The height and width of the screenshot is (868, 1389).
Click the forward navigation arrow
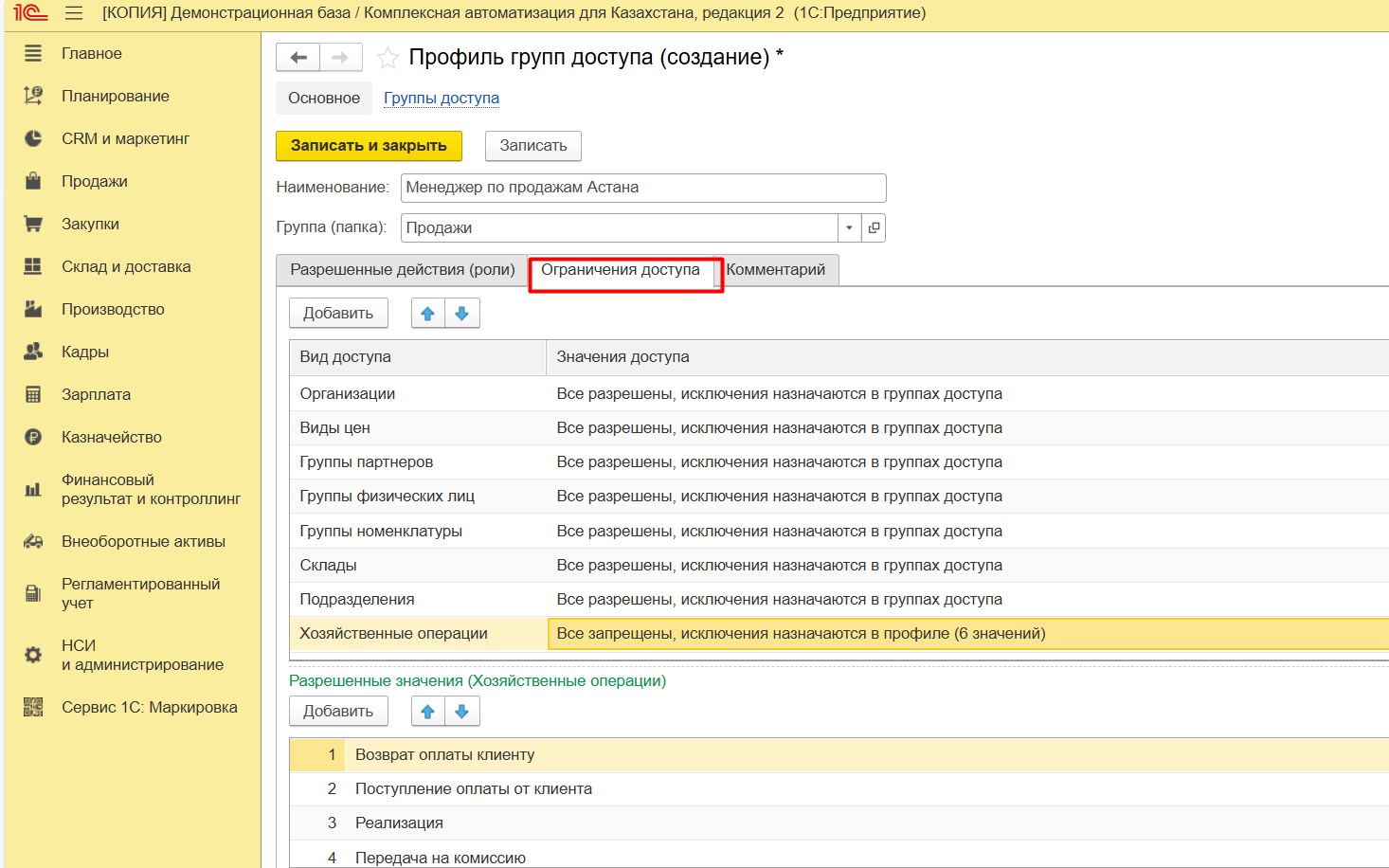(340, 58)
